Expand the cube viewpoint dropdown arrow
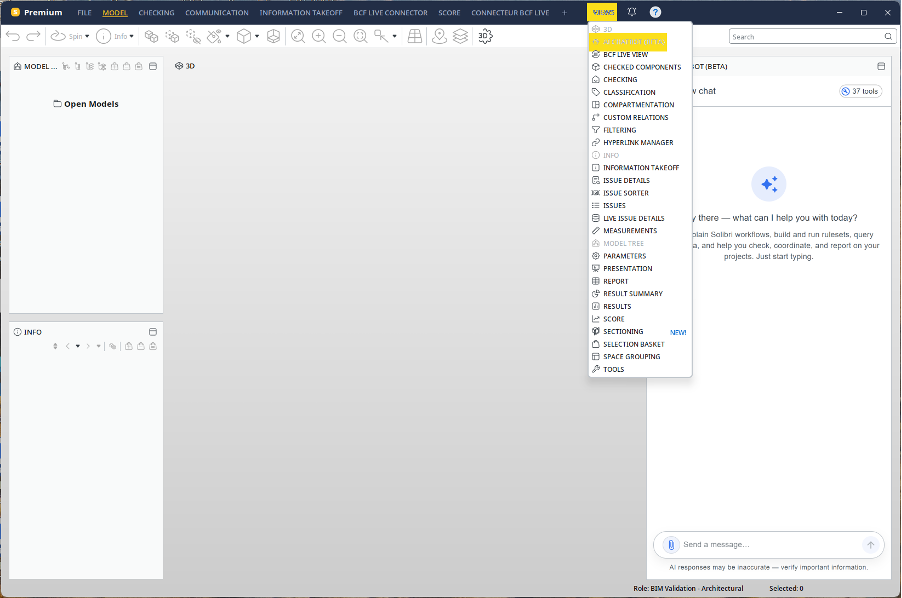 (257, 36)
